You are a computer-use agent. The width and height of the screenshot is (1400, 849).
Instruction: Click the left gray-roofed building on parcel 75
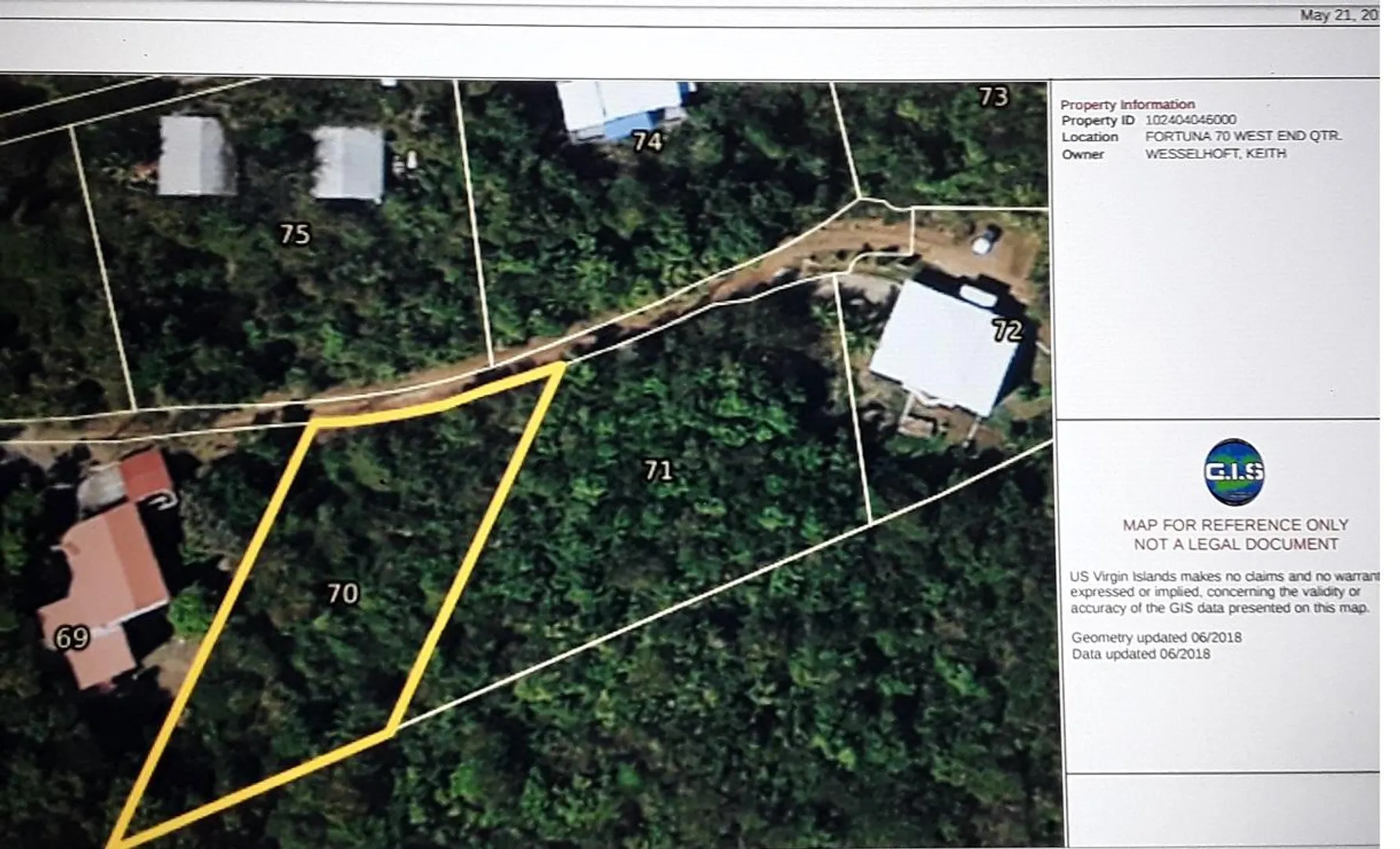[x=196, y=156]
